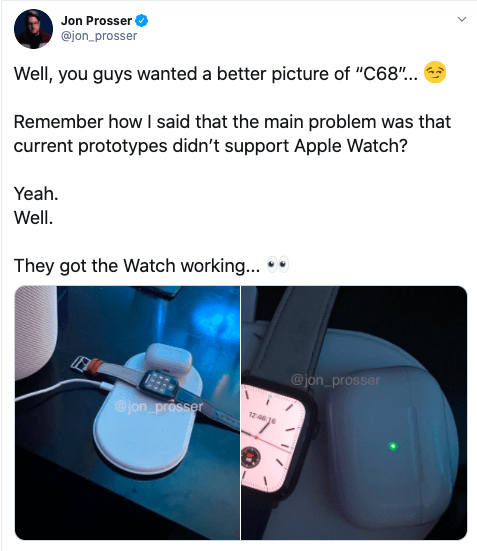The image size is (477, 551).
Task: Expand the tweet options chevron
Action: point(462,19)
